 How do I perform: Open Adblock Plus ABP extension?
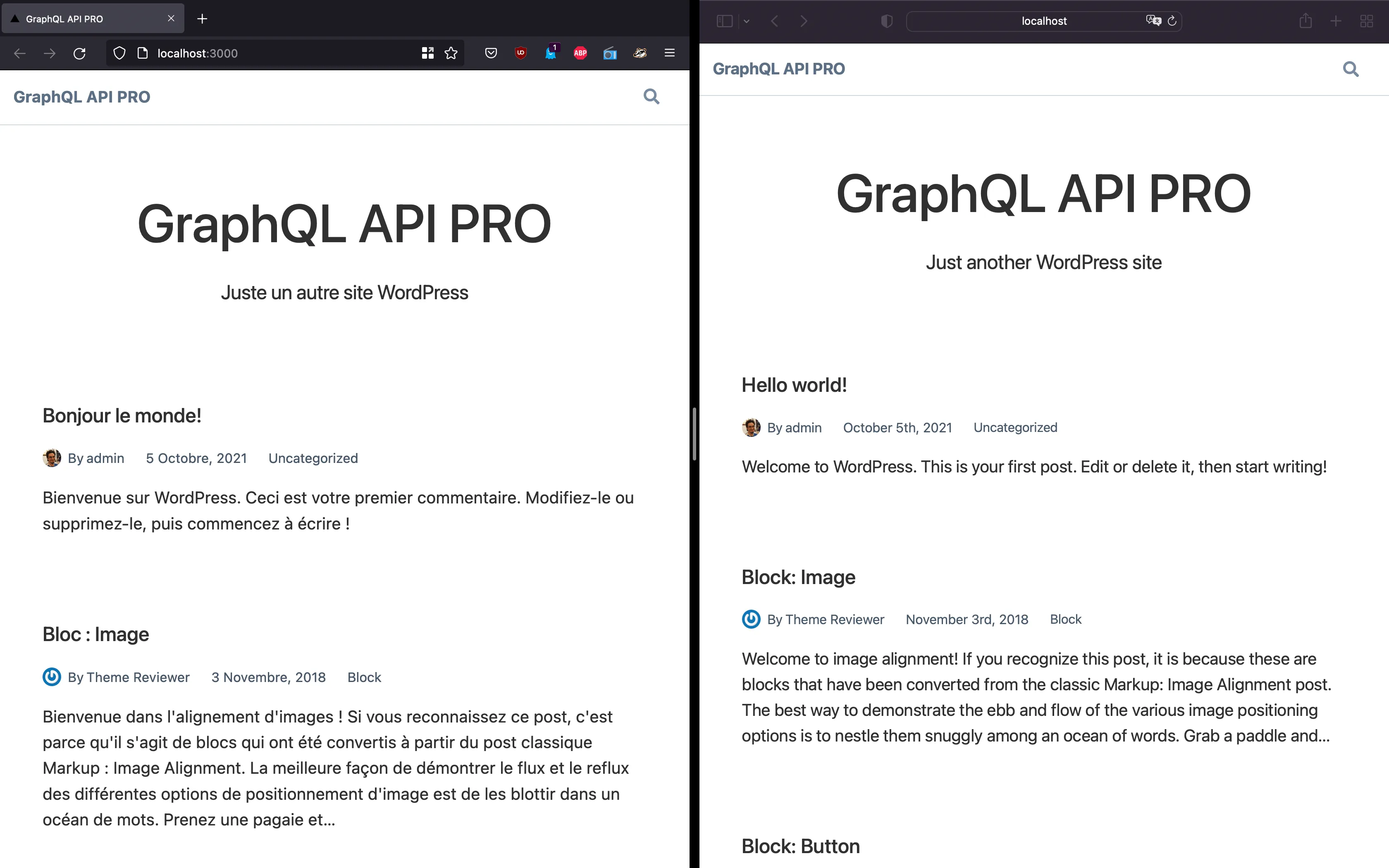click(x=580, y=53)
